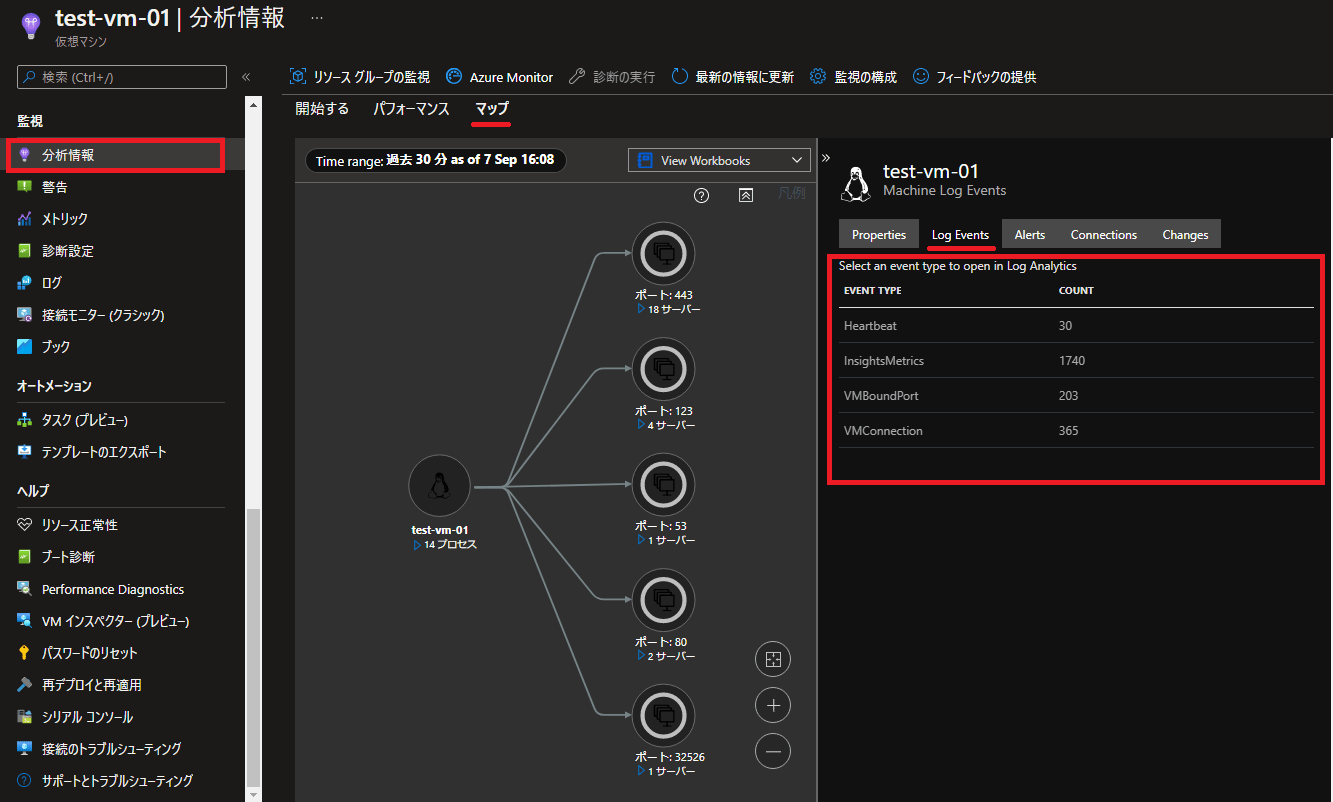Open InsightsMetrics event type row
1333x802 pixels.
click(x=1076, y=360)
